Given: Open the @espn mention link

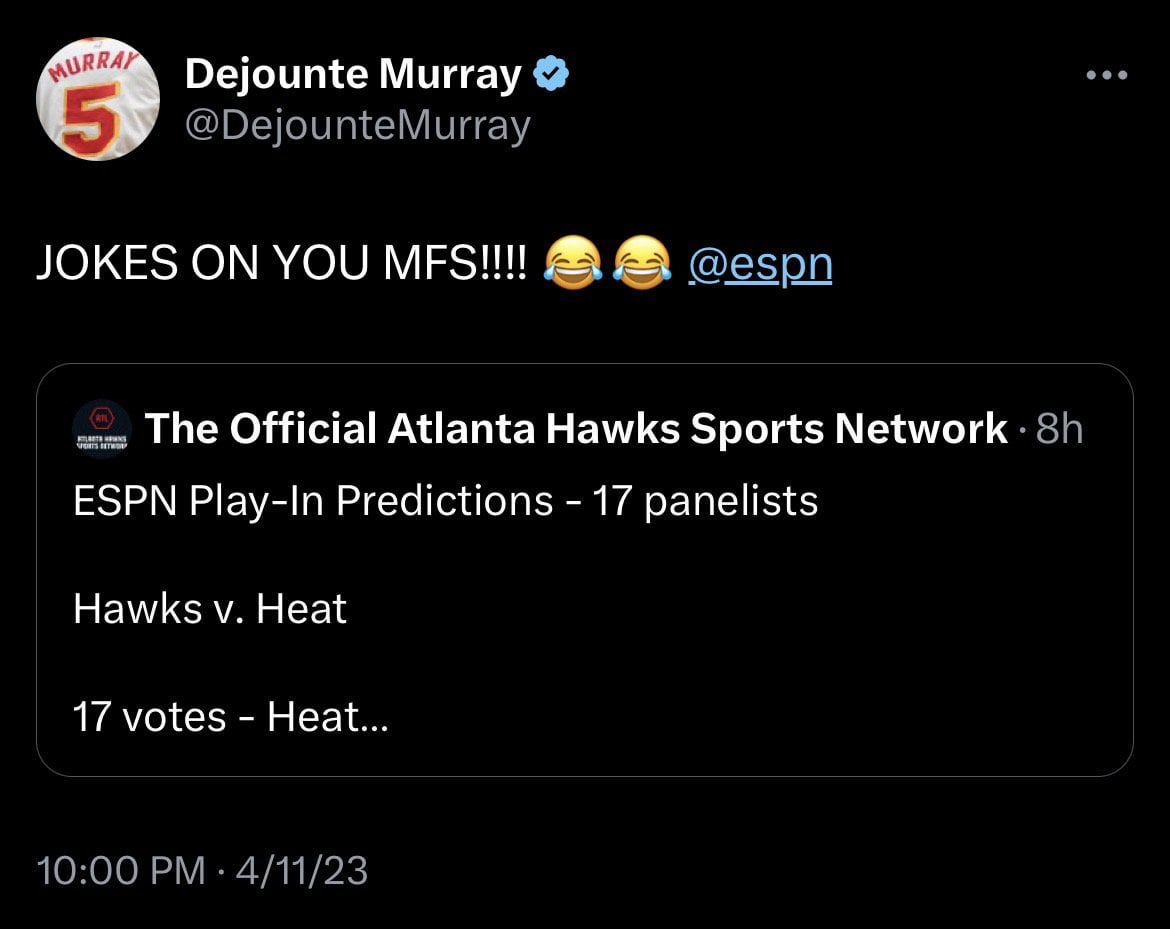Looking at the screenshot, I should (760, 264).
